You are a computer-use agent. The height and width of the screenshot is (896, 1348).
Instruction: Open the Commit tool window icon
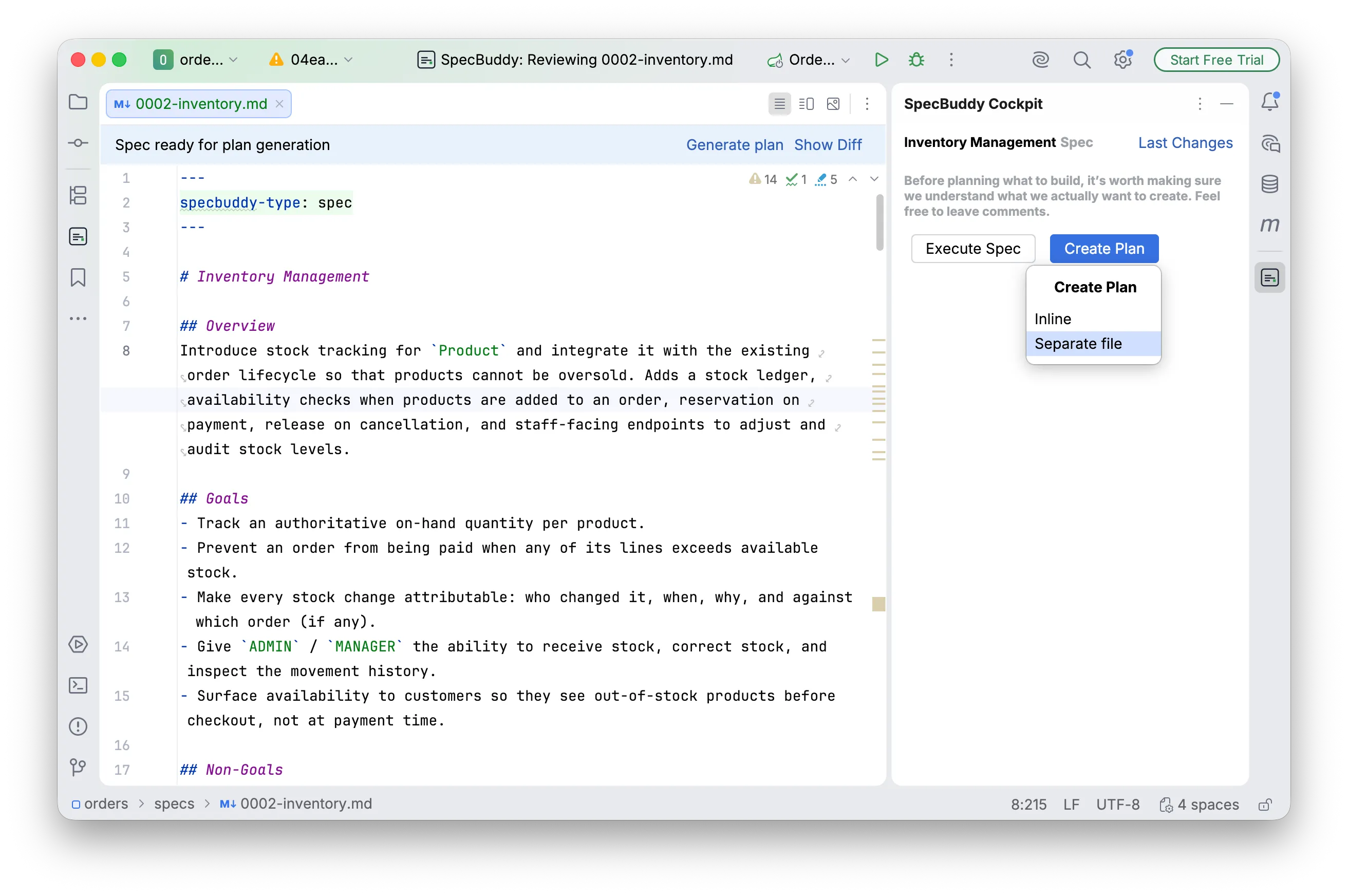click(x=78, y=143)
